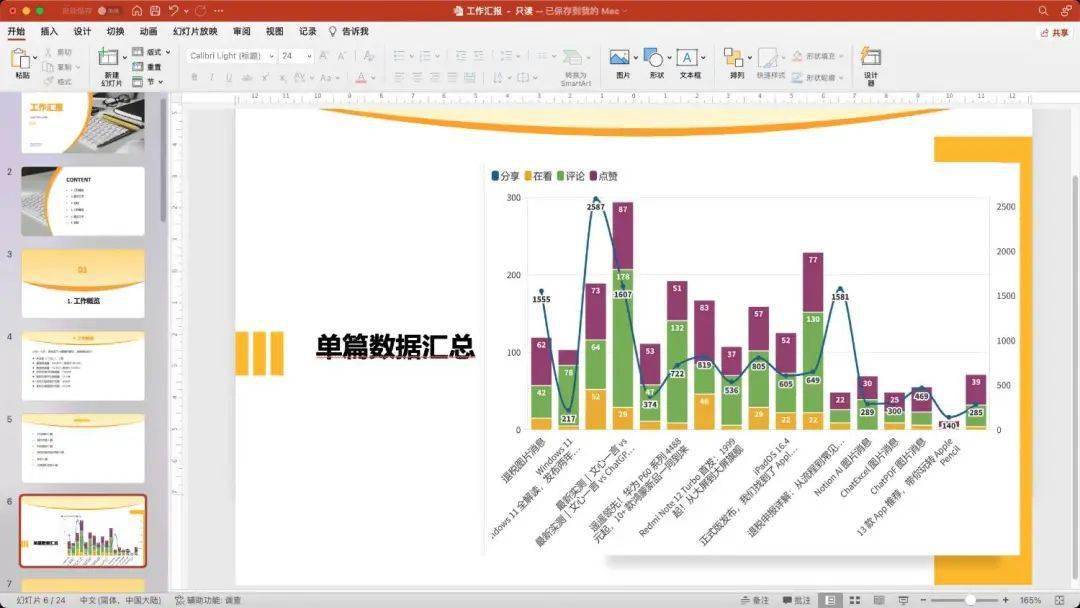
Task: Undo the last action
Action: coord(174,11)
